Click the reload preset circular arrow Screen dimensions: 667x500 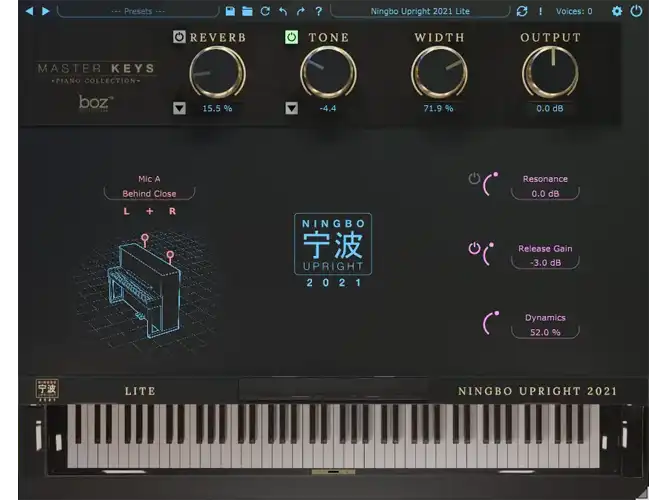265,11
